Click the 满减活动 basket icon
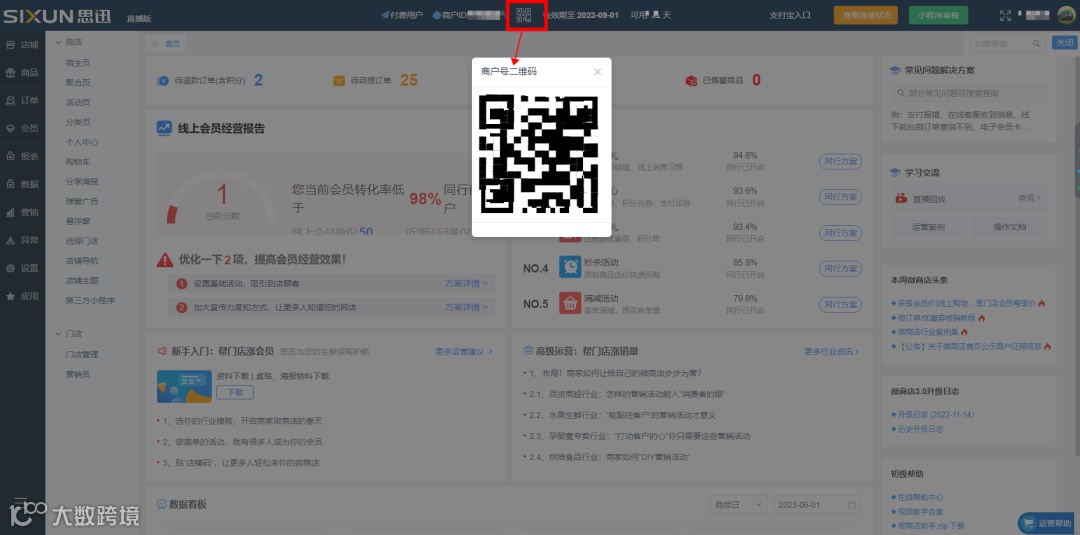The width and height of the screenshot is (1080, 535). click(x=569, y=303)
